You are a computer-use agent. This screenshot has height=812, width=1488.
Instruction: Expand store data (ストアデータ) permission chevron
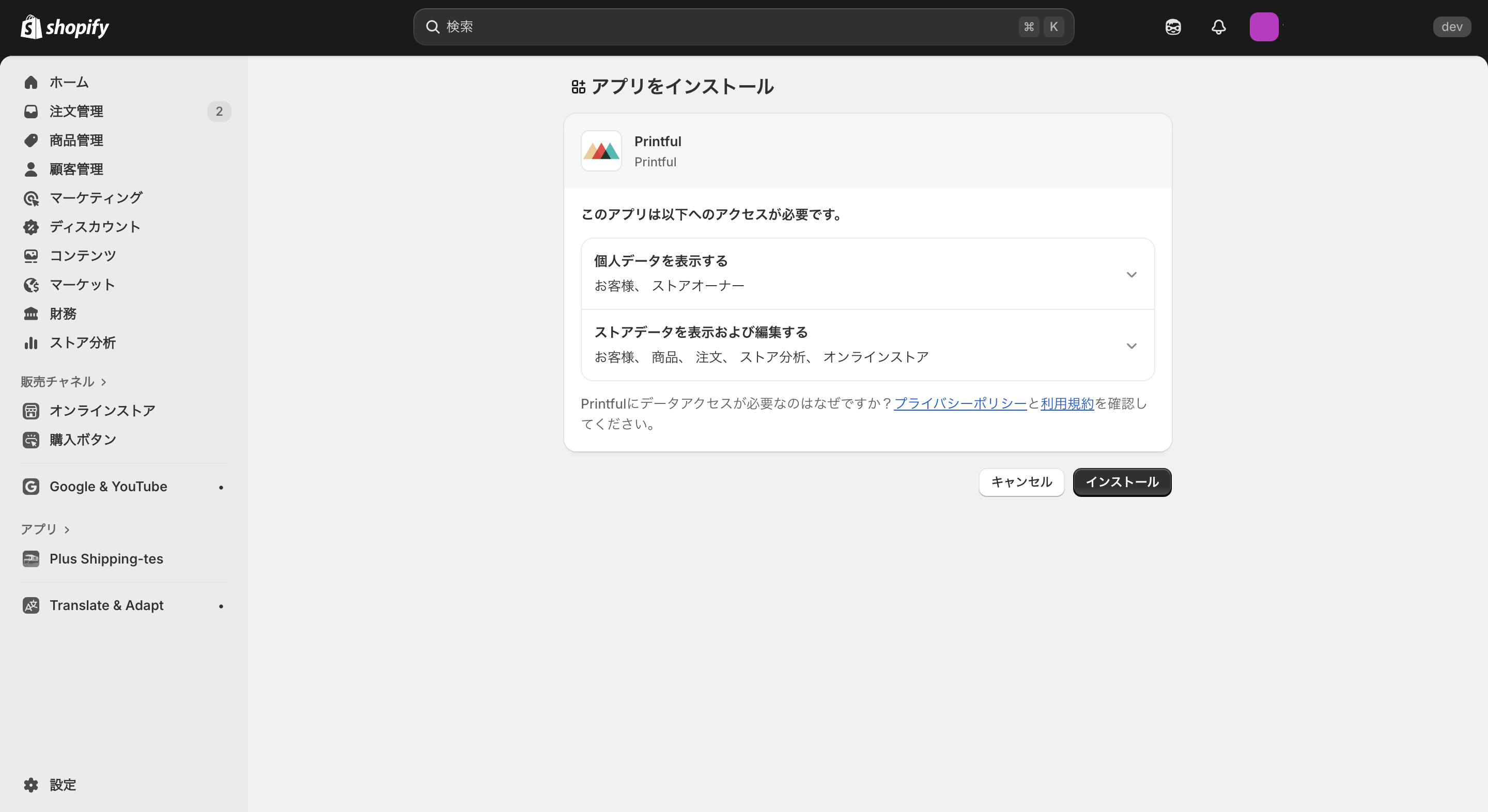point(1131,346)
